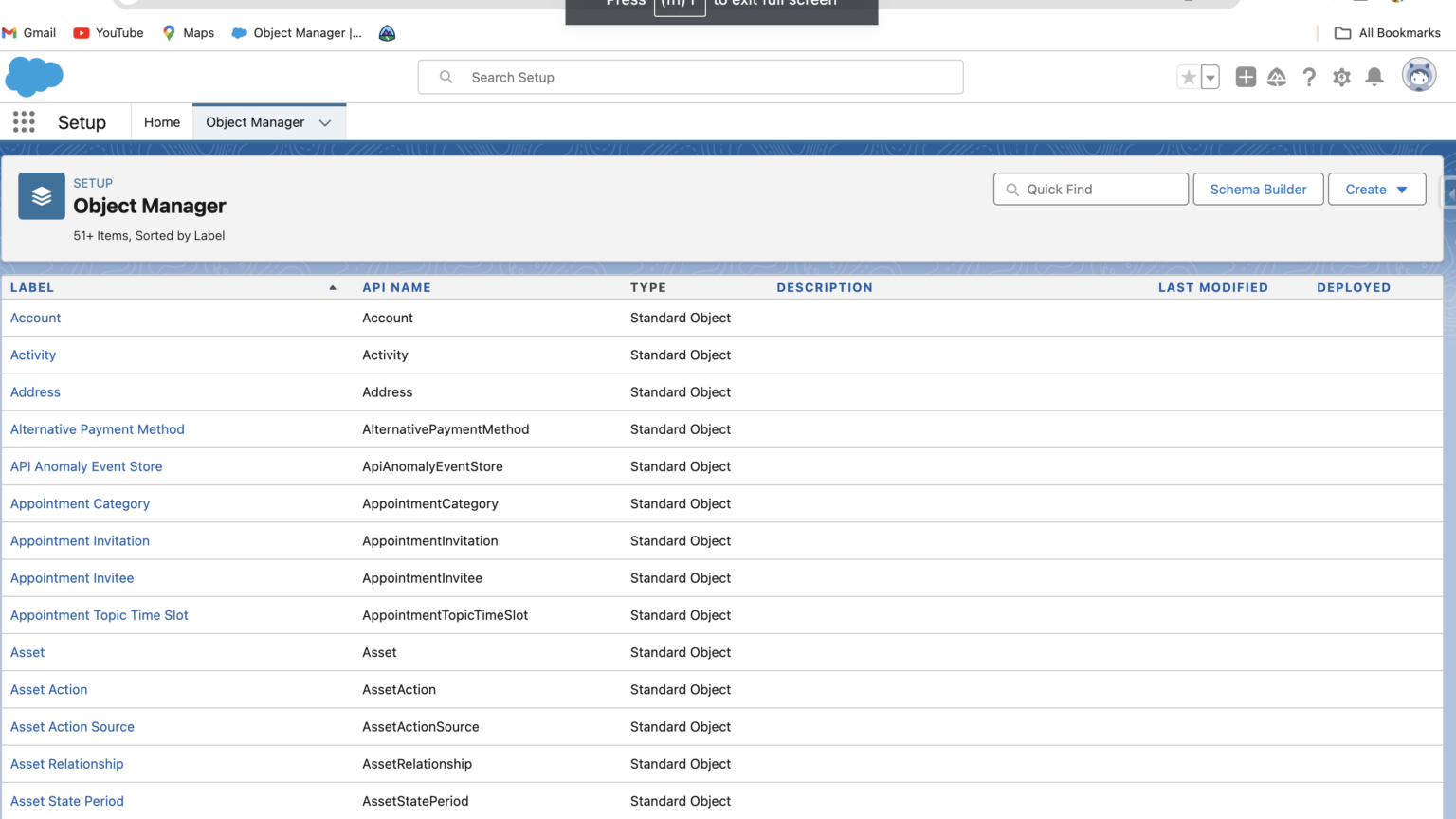Open the Setup gear icon
The height and width of the screenshot is (819, 1456).
click(x=1341, y=78)
